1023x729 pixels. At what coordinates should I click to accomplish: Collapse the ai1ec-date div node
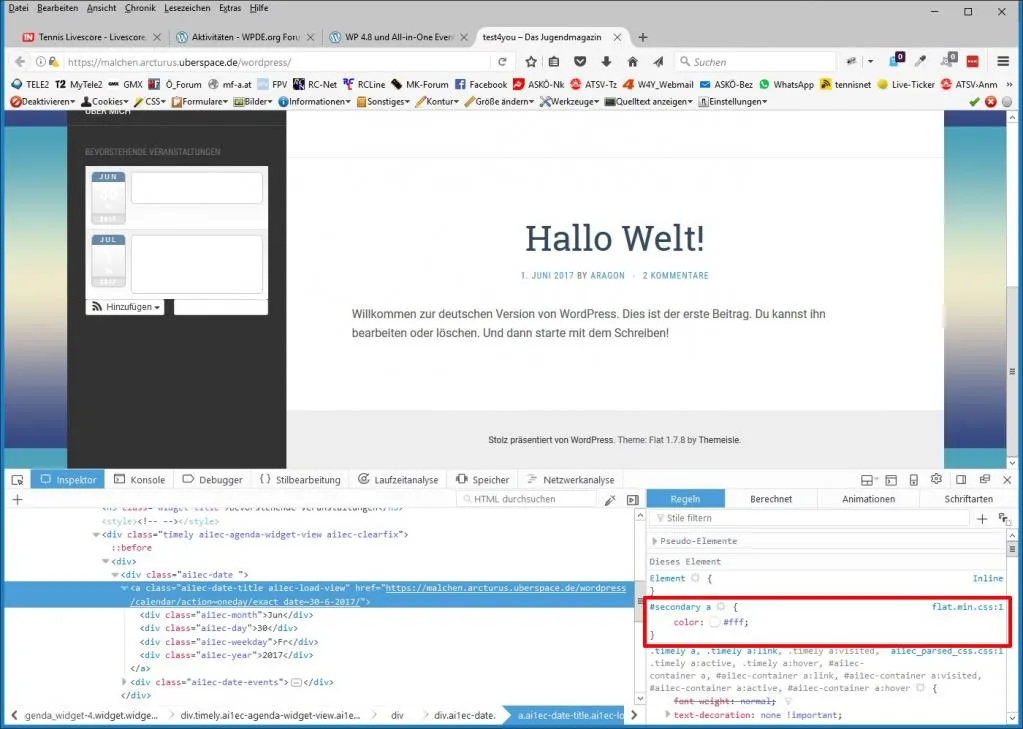tap(115, 575)
